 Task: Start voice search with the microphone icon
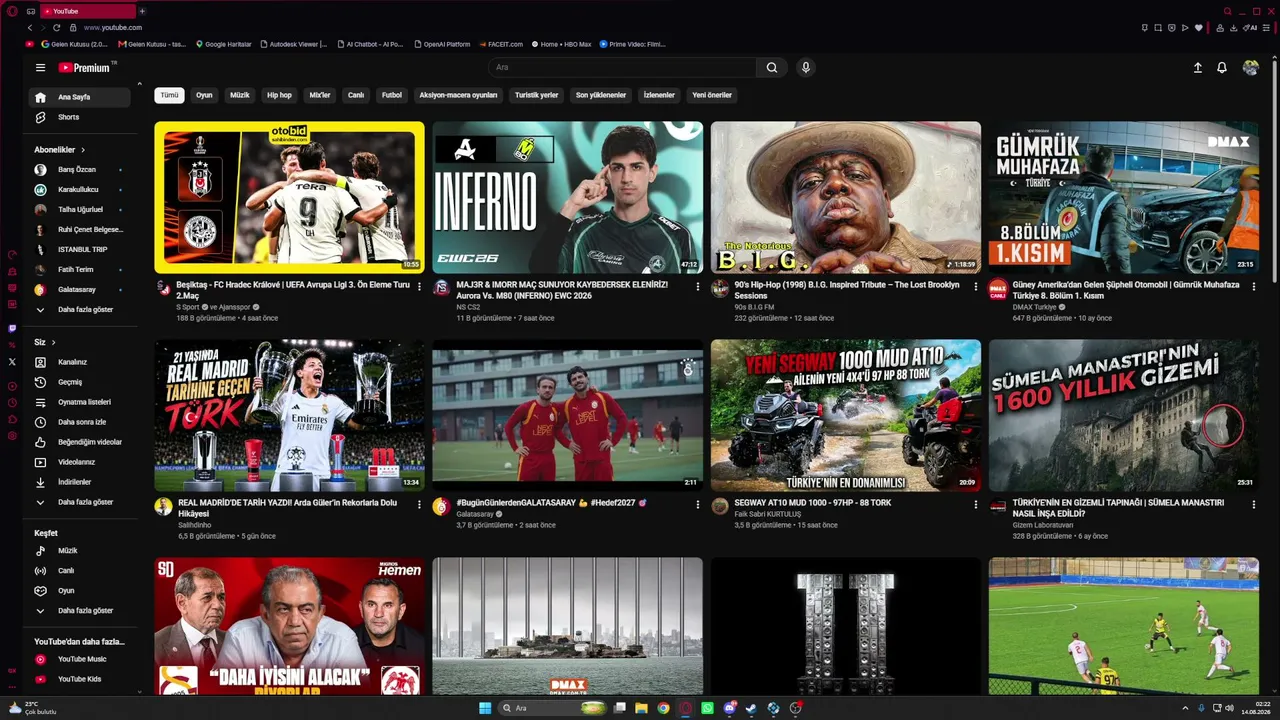(805, 68)
